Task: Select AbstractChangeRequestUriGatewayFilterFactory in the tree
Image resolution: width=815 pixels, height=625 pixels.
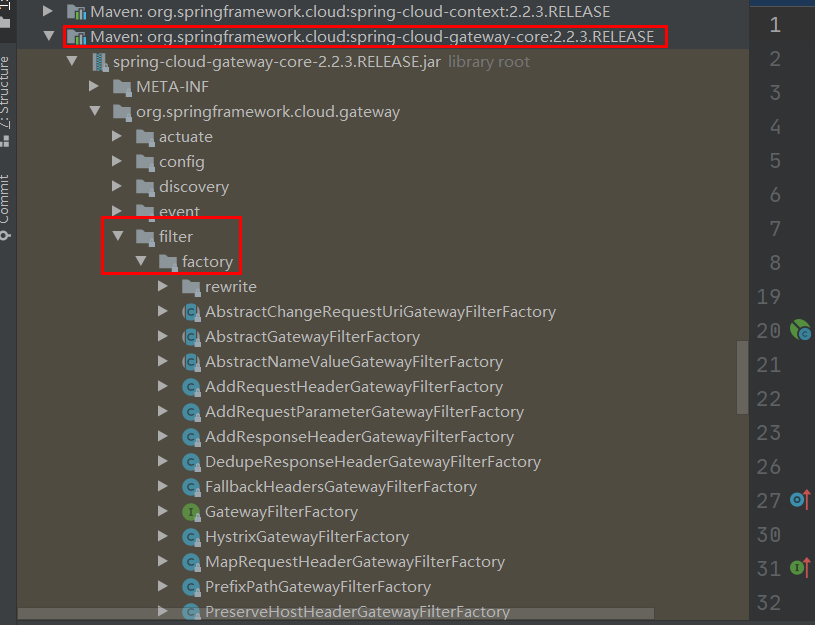Action: coord(380,311)
